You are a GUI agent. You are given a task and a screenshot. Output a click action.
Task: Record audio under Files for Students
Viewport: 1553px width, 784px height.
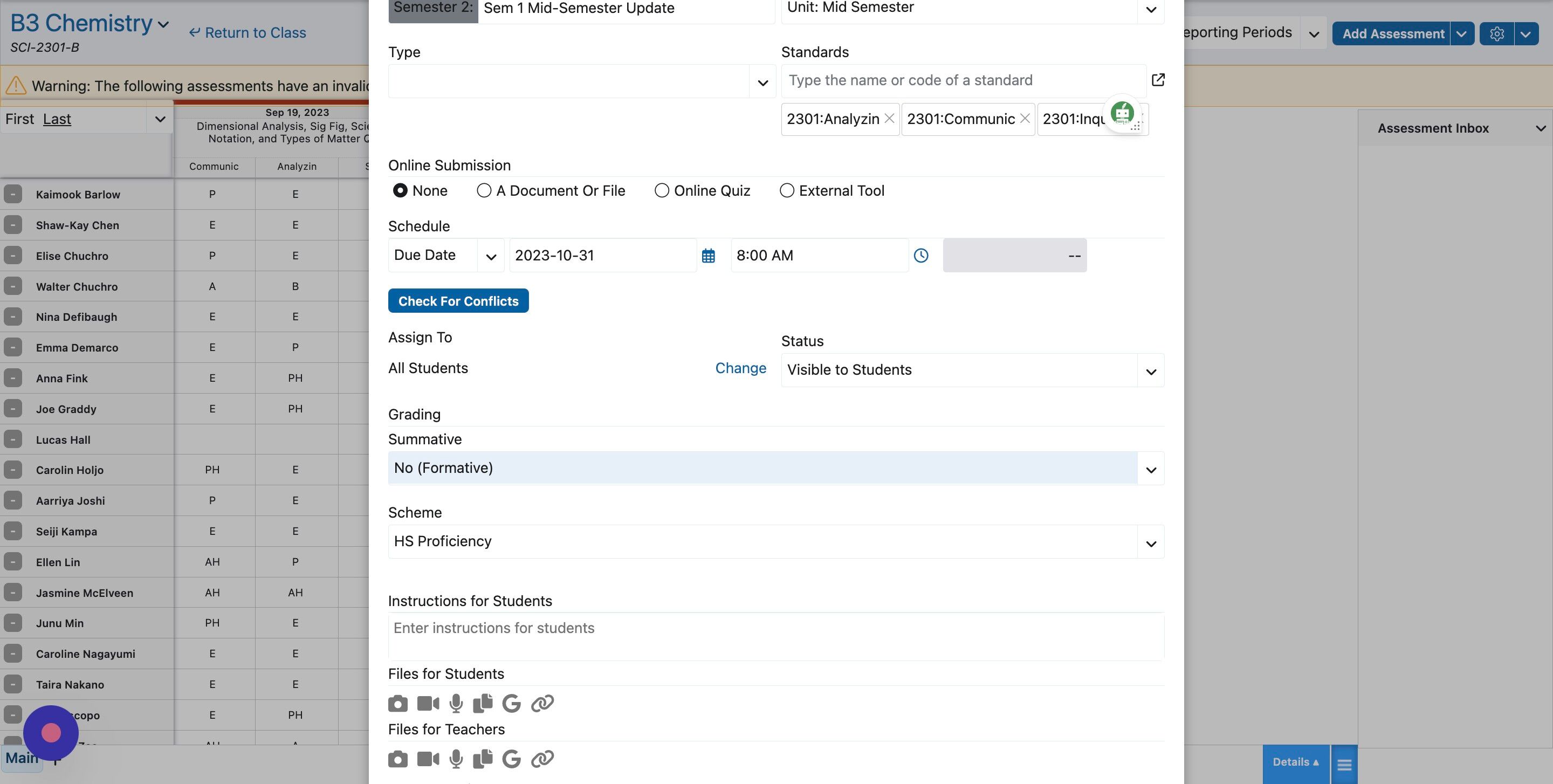tap(456, 703)
